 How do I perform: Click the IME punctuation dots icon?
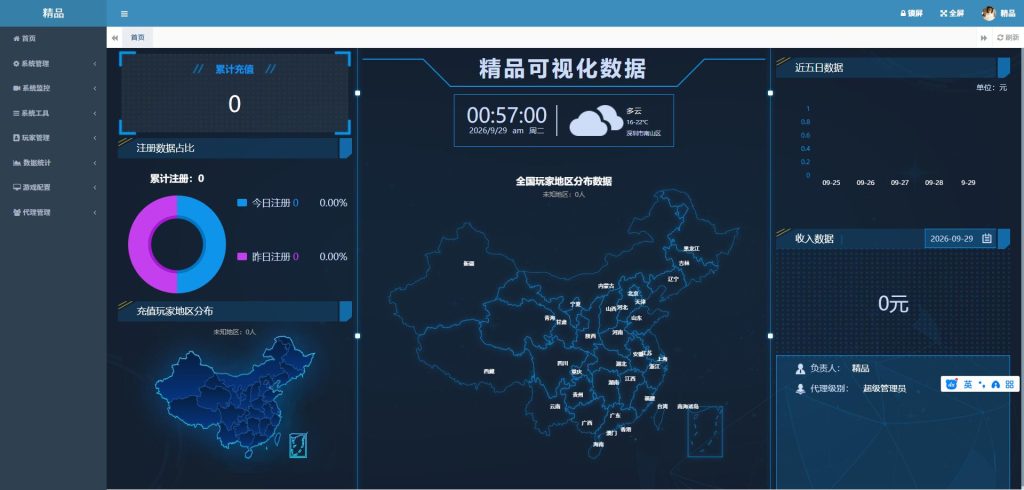tap(982, 384)
